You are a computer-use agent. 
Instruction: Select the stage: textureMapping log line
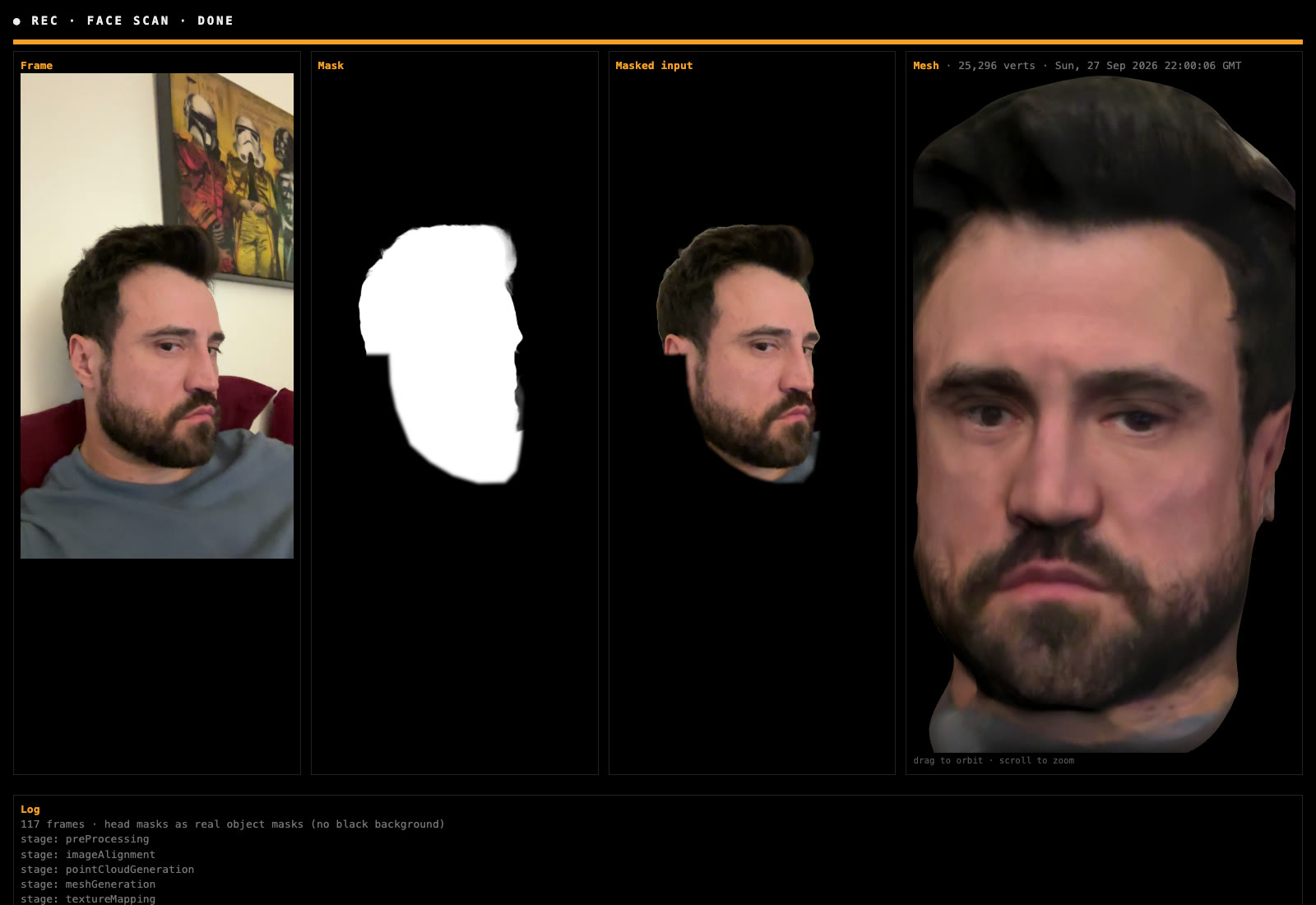(88, 899)
